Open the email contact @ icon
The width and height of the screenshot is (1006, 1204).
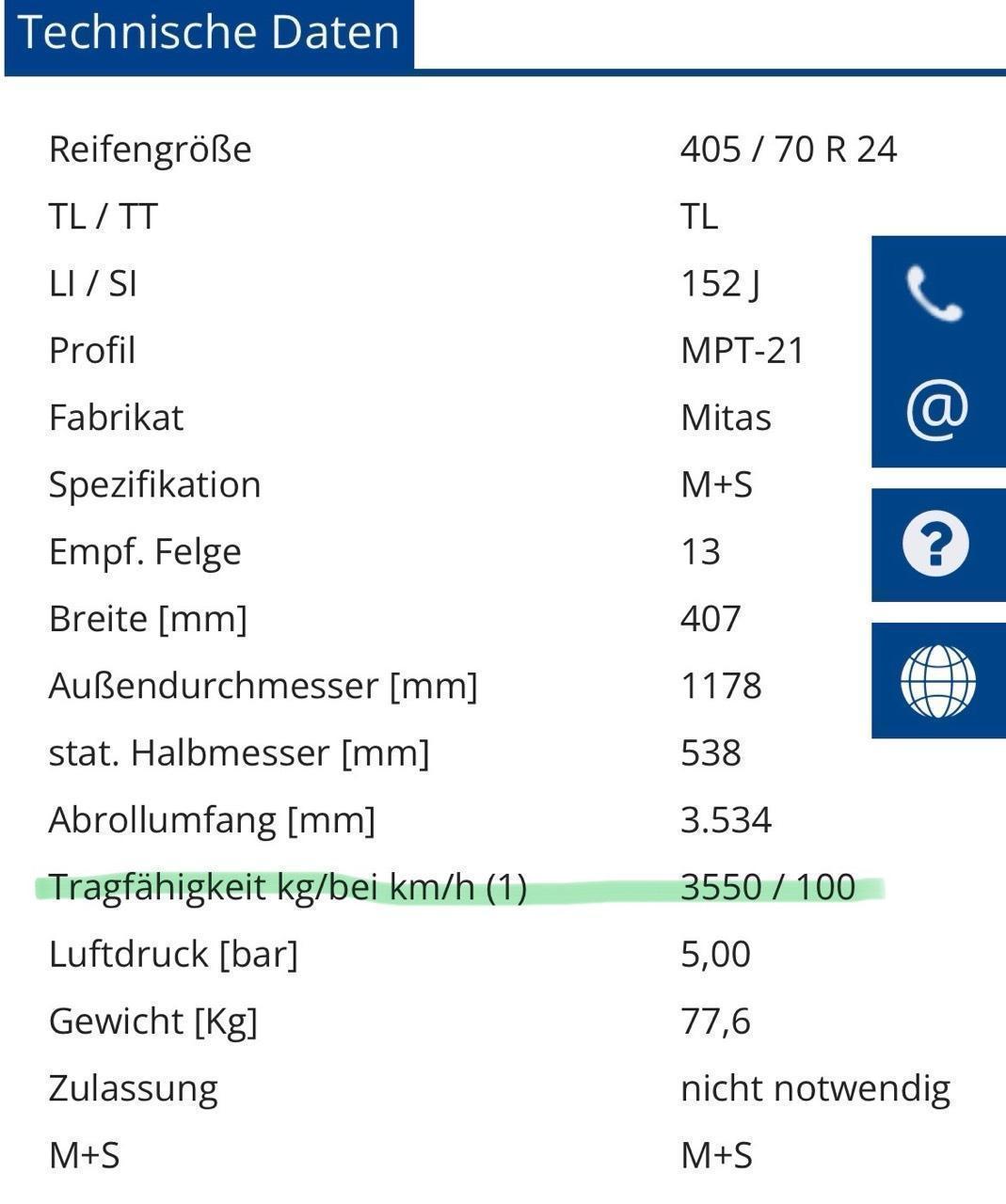[936, 409]
